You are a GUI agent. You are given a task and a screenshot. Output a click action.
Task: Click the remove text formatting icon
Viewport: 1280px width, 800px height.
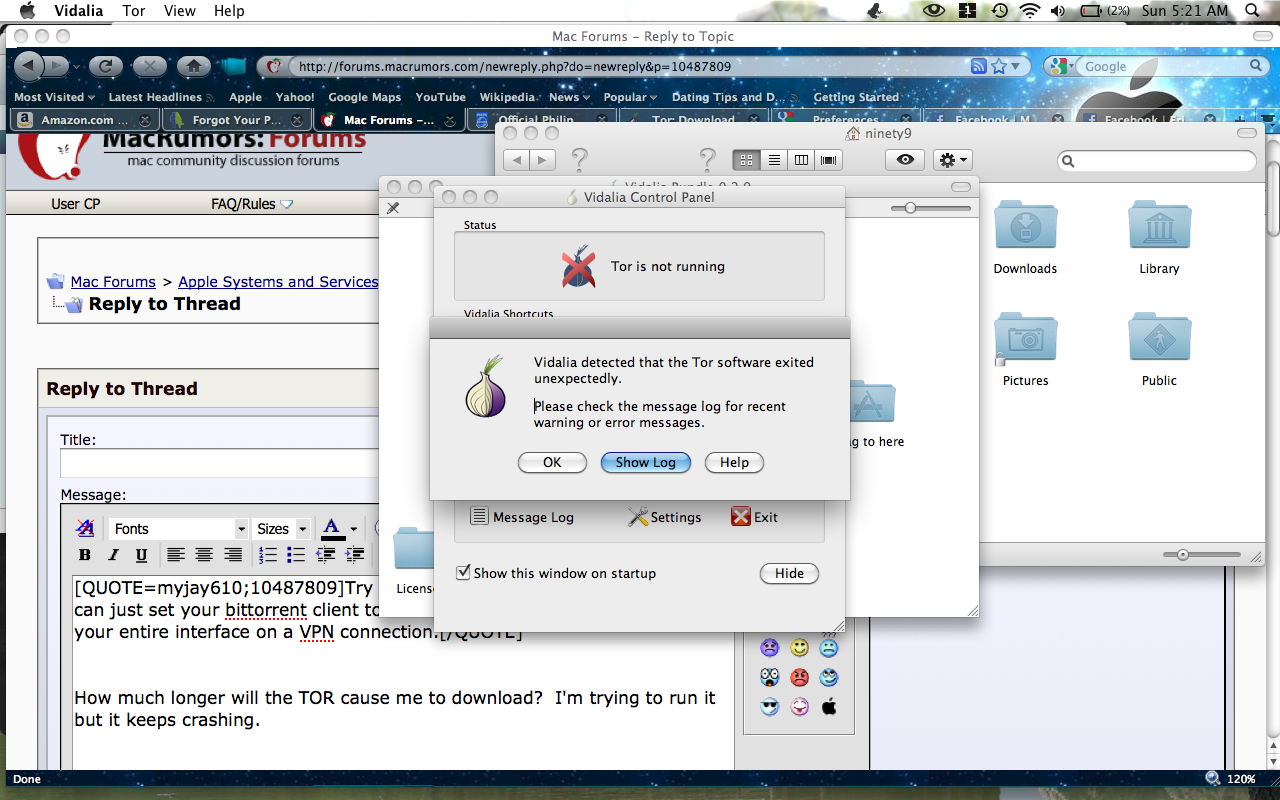85,528
